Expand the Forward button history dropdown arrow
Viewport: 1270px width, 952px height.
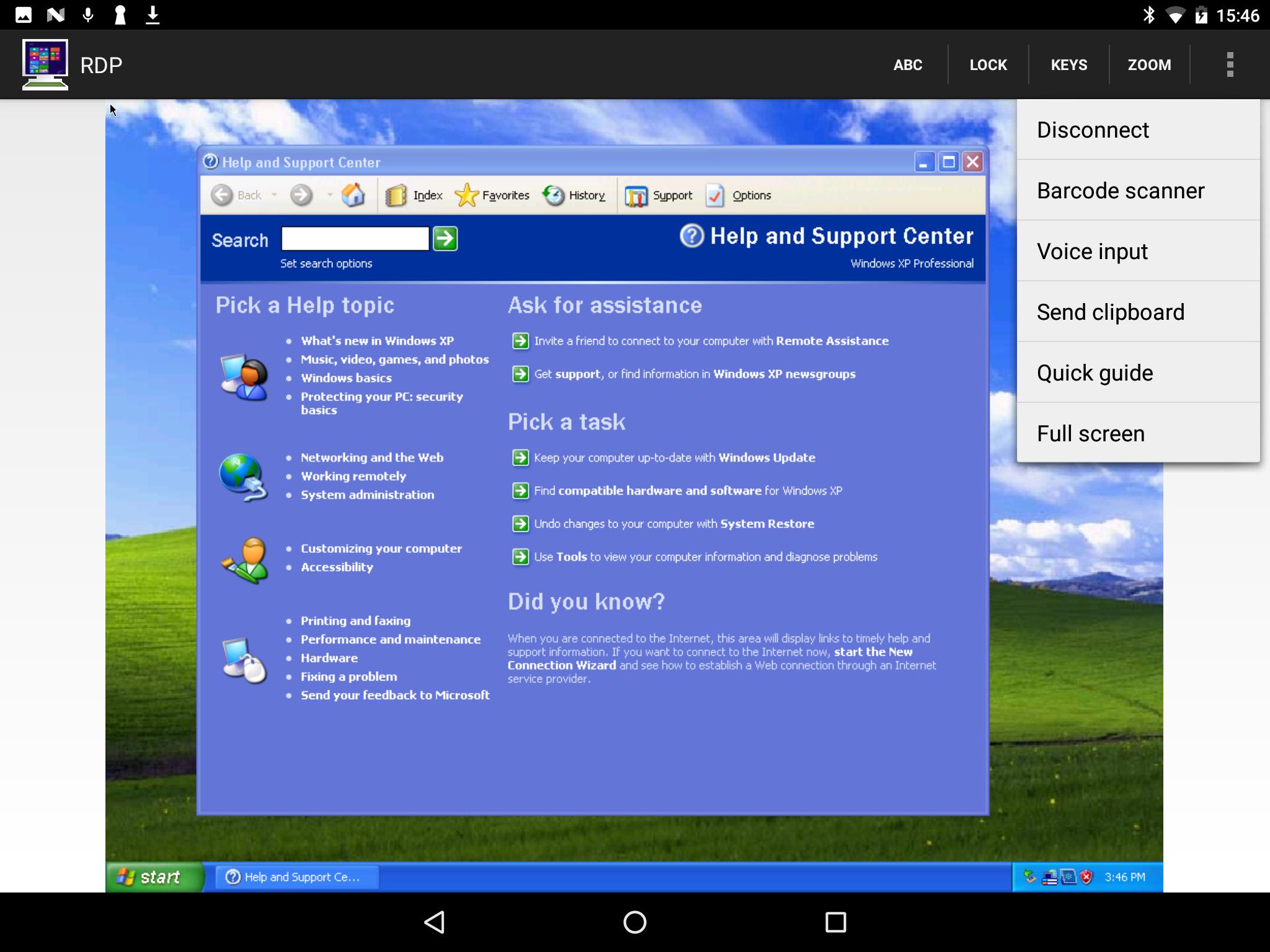point(330,195)
